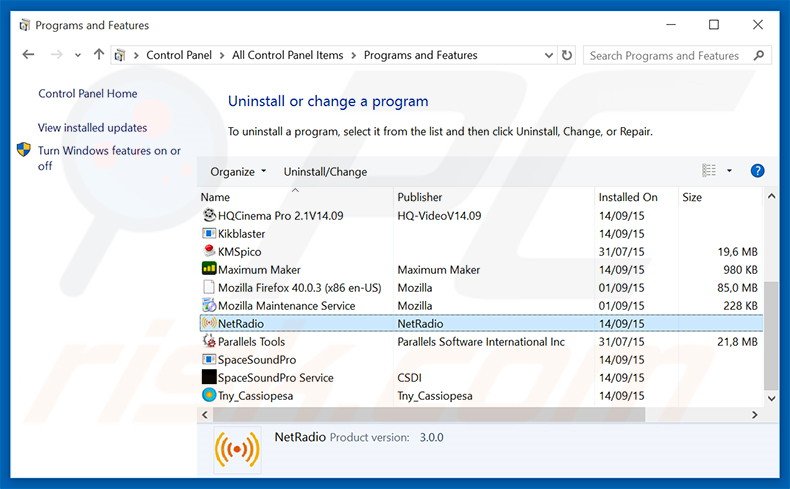Select Mozilla Firefox 40.0.3 entry

tap(300, 288)
